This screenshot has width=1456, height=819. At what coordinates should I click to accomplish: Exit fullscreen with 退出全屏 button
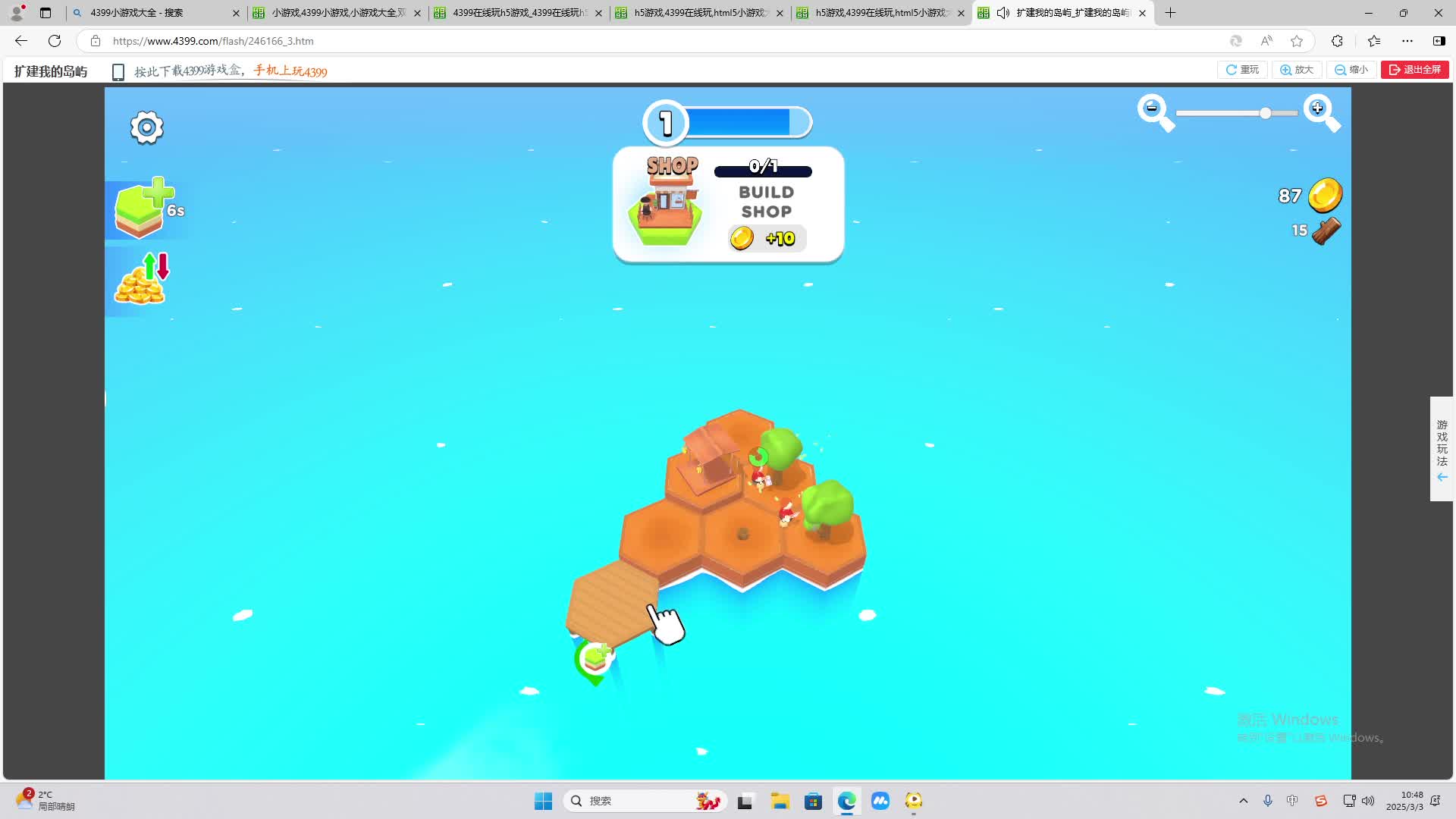tap(1414, 70)
